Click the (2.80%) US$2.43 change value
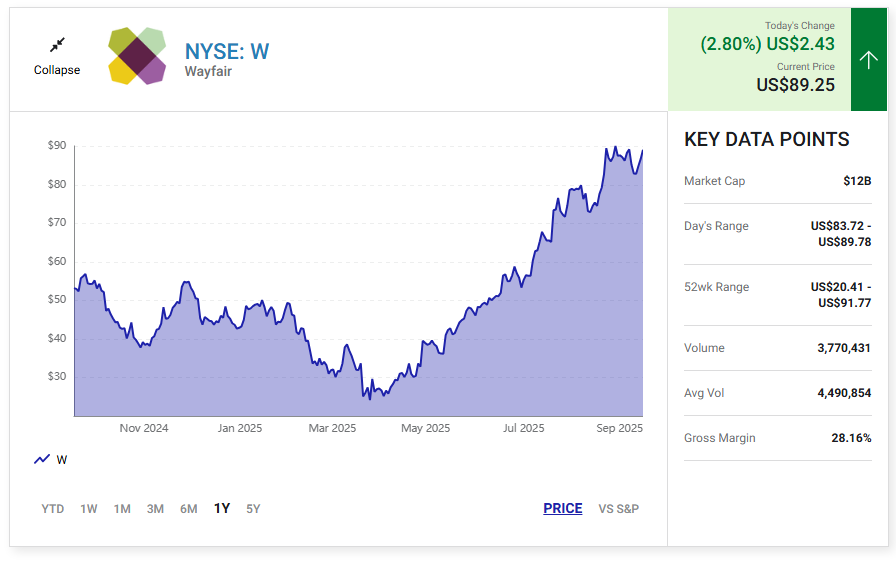Screen dimensions: 896x561 (767, 43)
